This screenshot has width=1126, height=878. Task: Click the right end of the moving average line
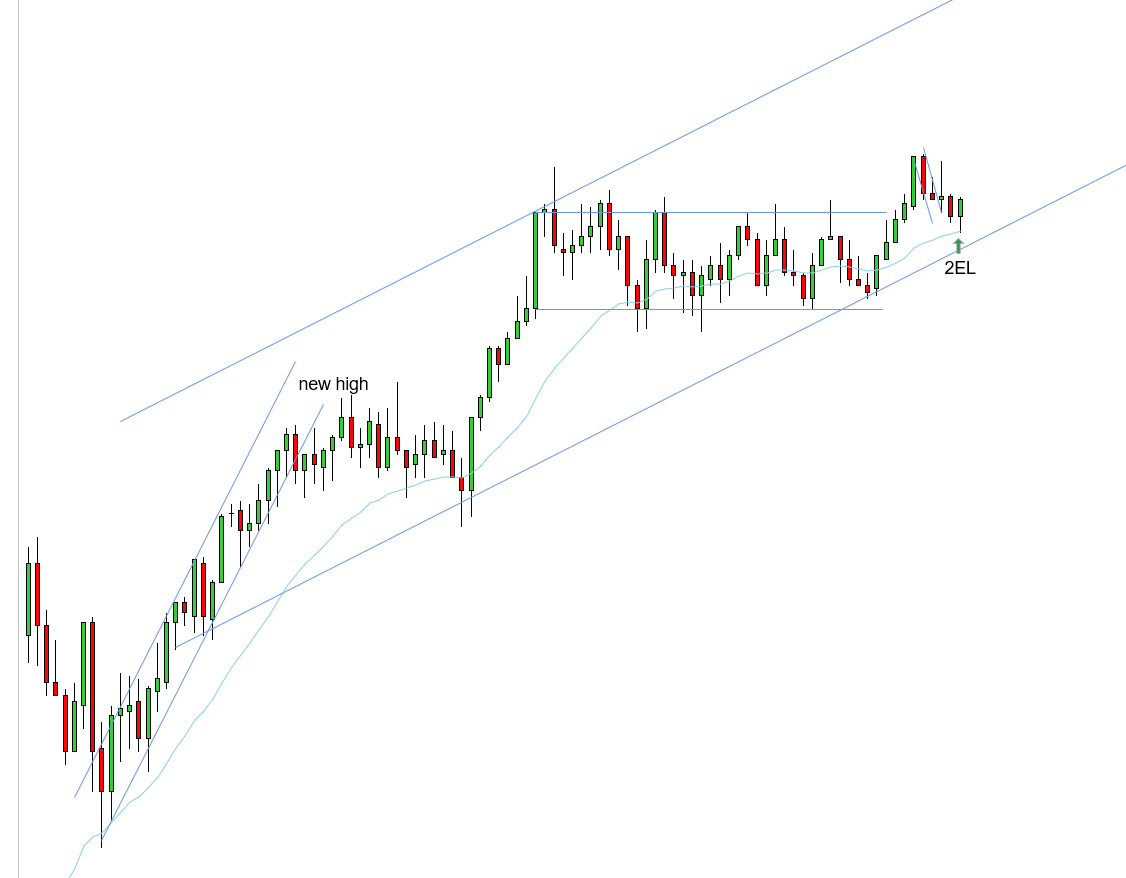click(957, 232)
